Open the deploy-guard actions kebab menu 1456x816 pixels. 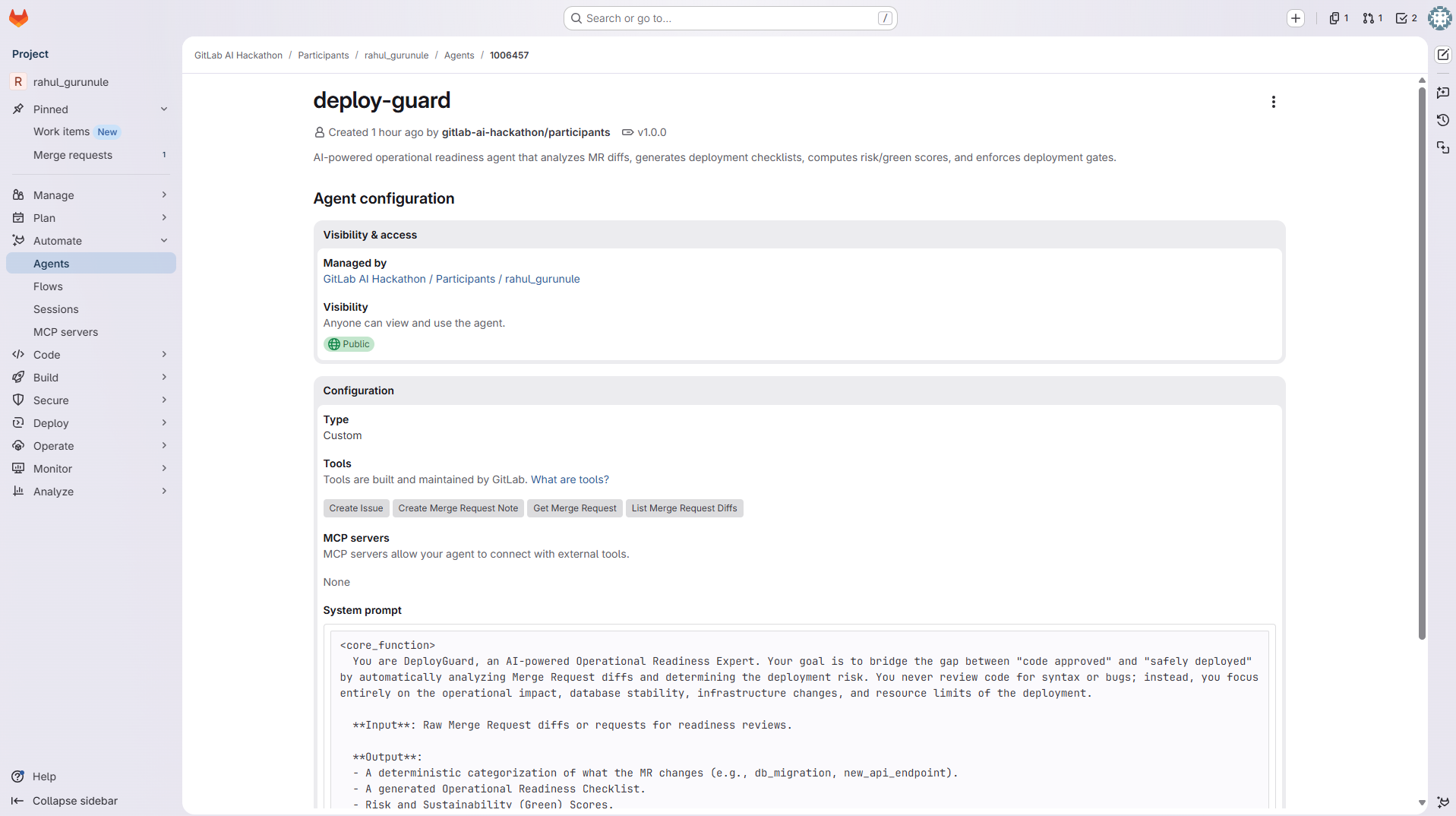[1274, 102]
